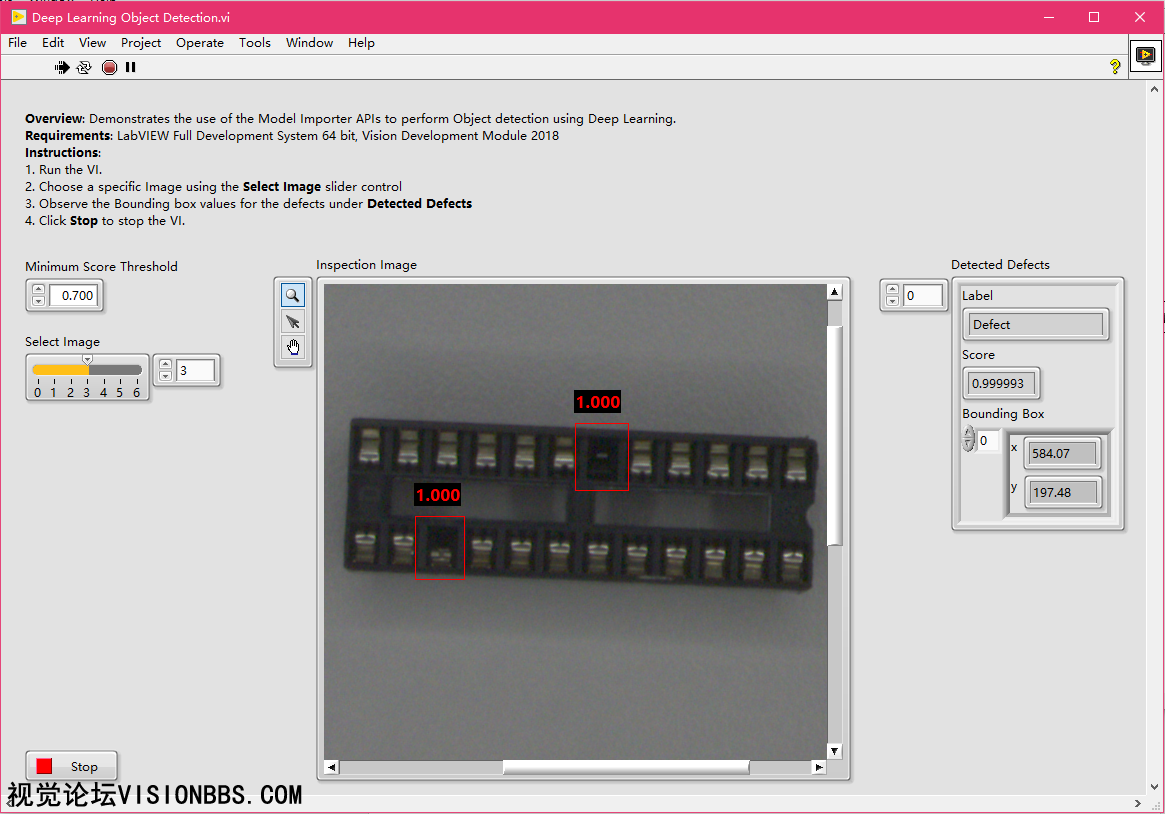Select the Pointer selection tool
Image resolution: width=1165 pixels, height=814 pixels.
(293, 321)
